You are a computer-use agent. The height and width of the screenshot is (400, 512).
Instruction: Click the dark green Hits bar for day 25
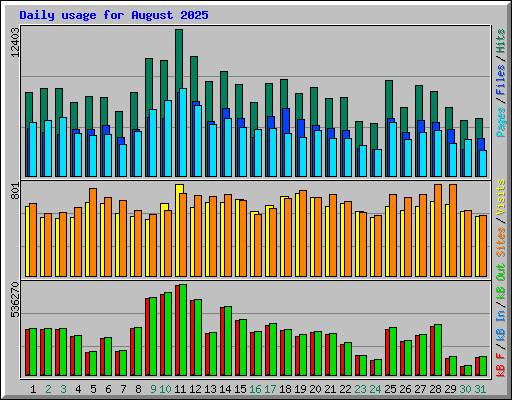tap(389, 99)
